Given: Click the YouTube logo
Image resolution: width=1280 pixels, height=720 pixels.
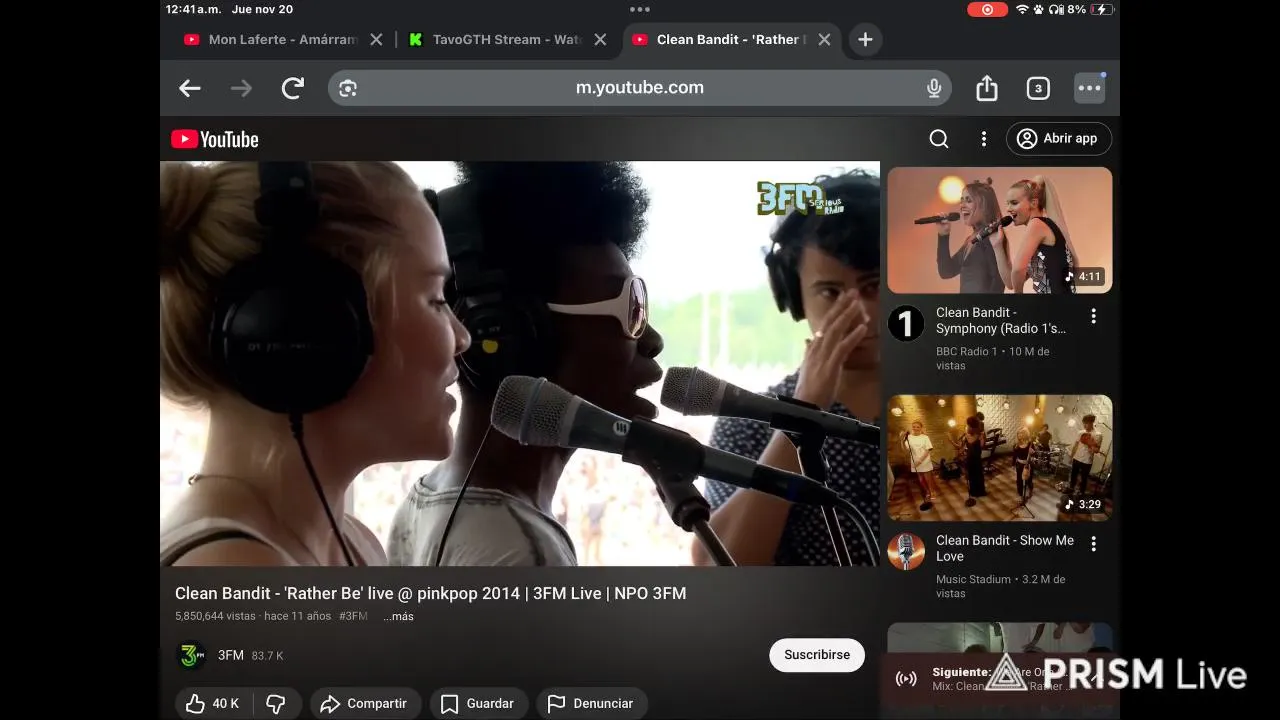Looking at the screenshot, I should (x=214, y=139).
